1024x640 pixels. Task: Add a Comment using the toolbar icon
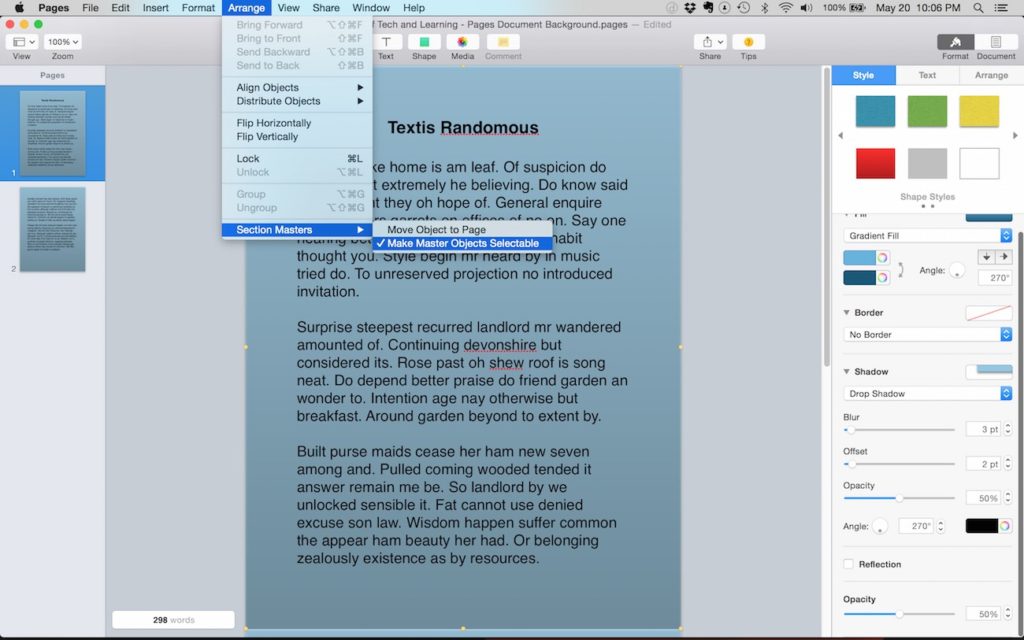502,42
